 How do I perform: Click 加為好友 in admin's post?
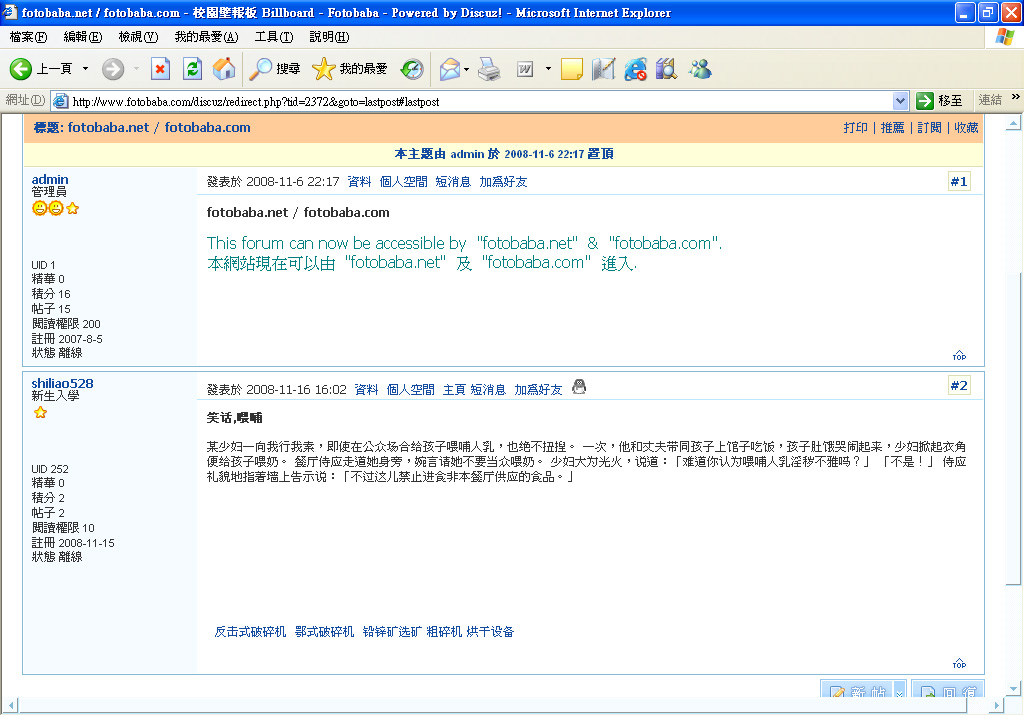coord(503,182)
